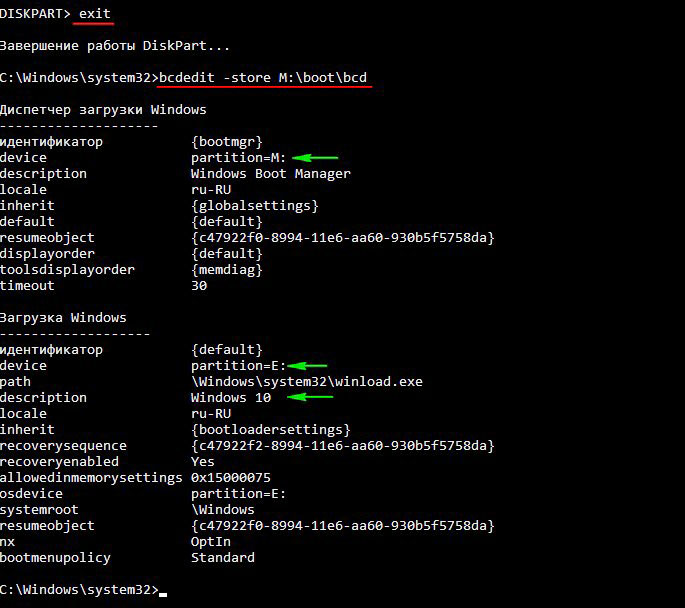This screenshot has width=685, height=608.
Task: Click the Загрузка Windows section heading
Action: [63, 318]
